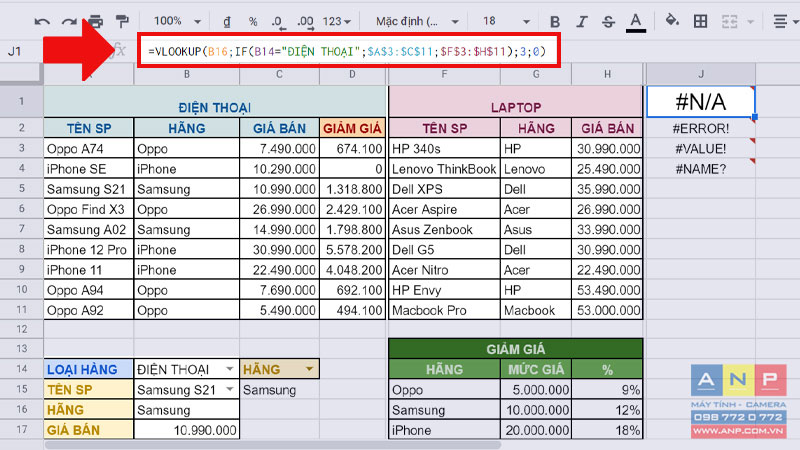Screen dimensions: 800x450
Task: Print the spreadsheet
Action: pyautogui.click(x=95, y=21)
